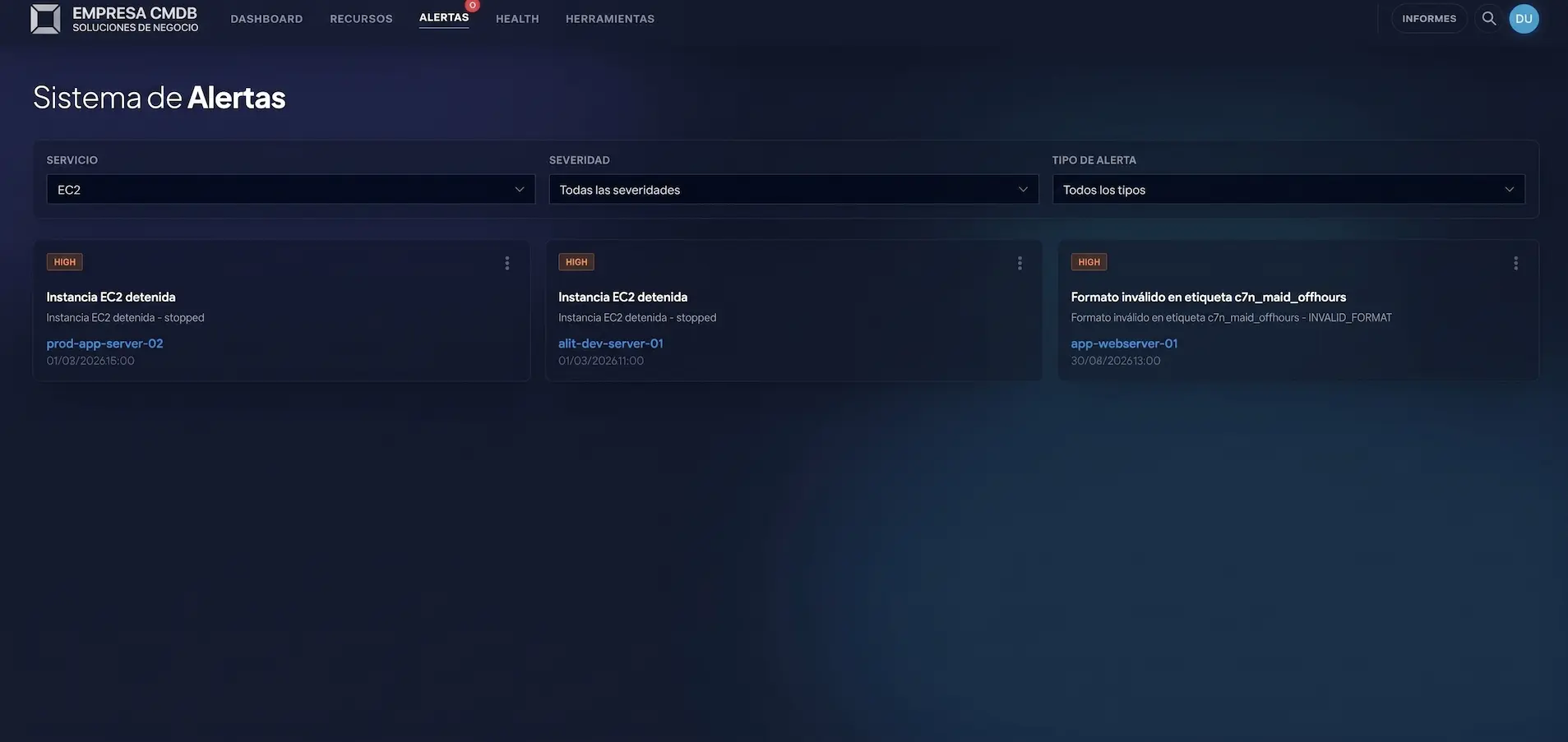Click the timestamp 30/08/2026 13:00
This screenshot has width=1568, height=742.
tap(1116, 361)
